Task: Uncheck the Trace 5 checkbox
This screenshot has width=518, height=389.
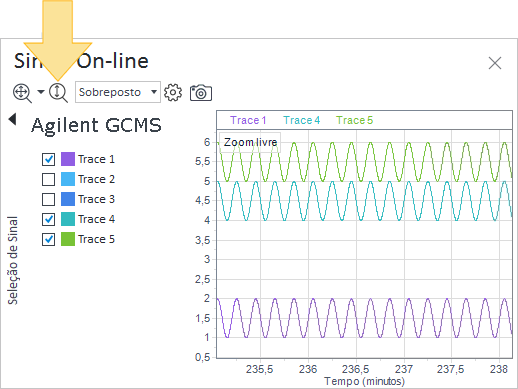Action: point(48,239)
